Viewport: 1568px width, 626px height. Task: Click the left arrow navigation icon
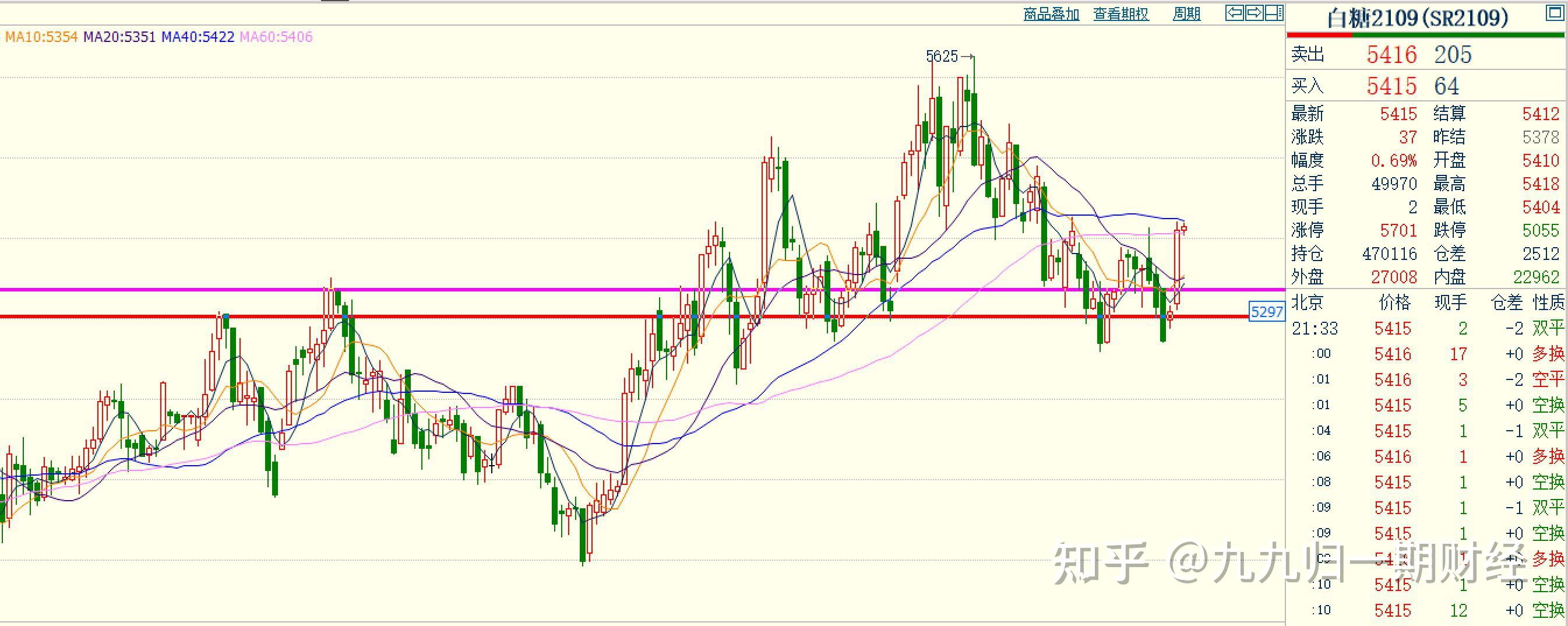coord(1235,13)
